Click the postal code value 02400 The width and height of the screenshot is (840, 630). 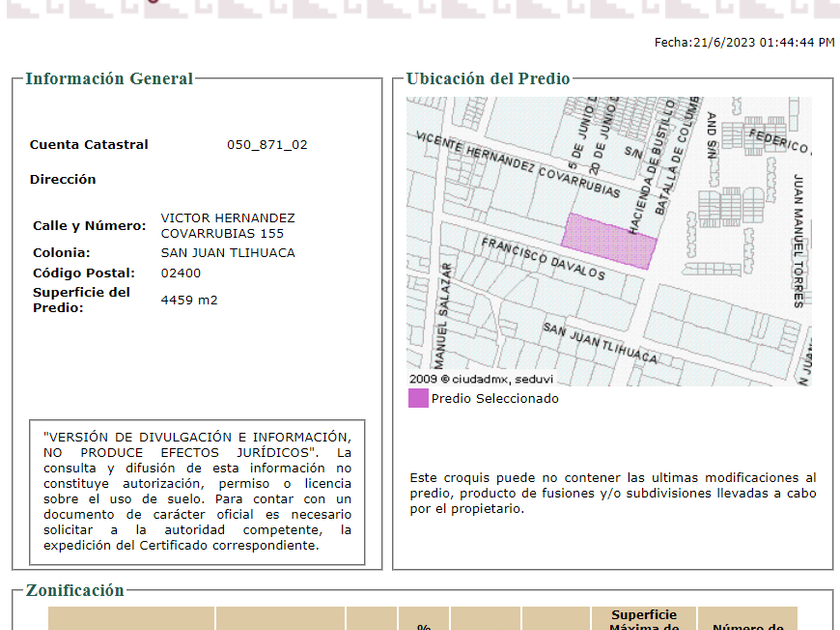(181, 273)
